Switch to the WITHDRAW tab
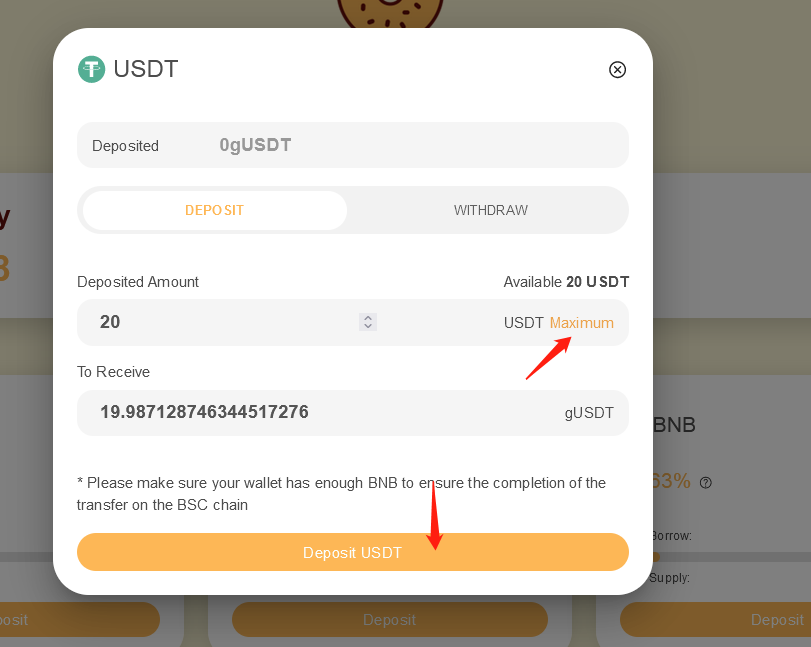811x647 pixels. click(x=490, y=210)
